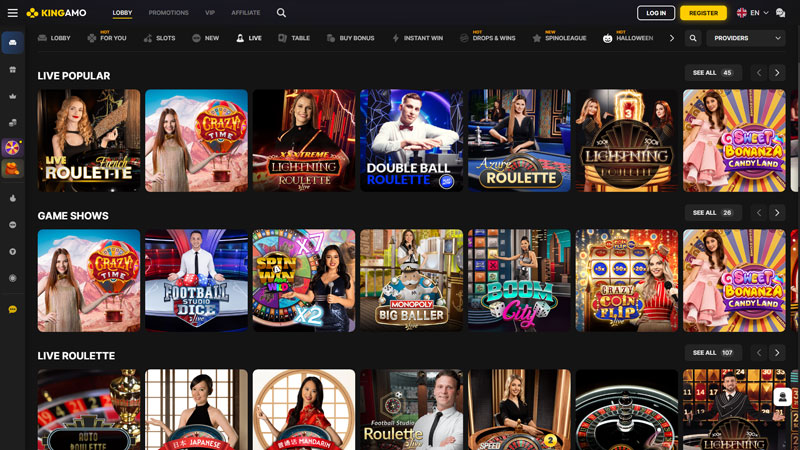The image size is (800, 450).
Task: Select the Live games category
Action: point(249,38)
